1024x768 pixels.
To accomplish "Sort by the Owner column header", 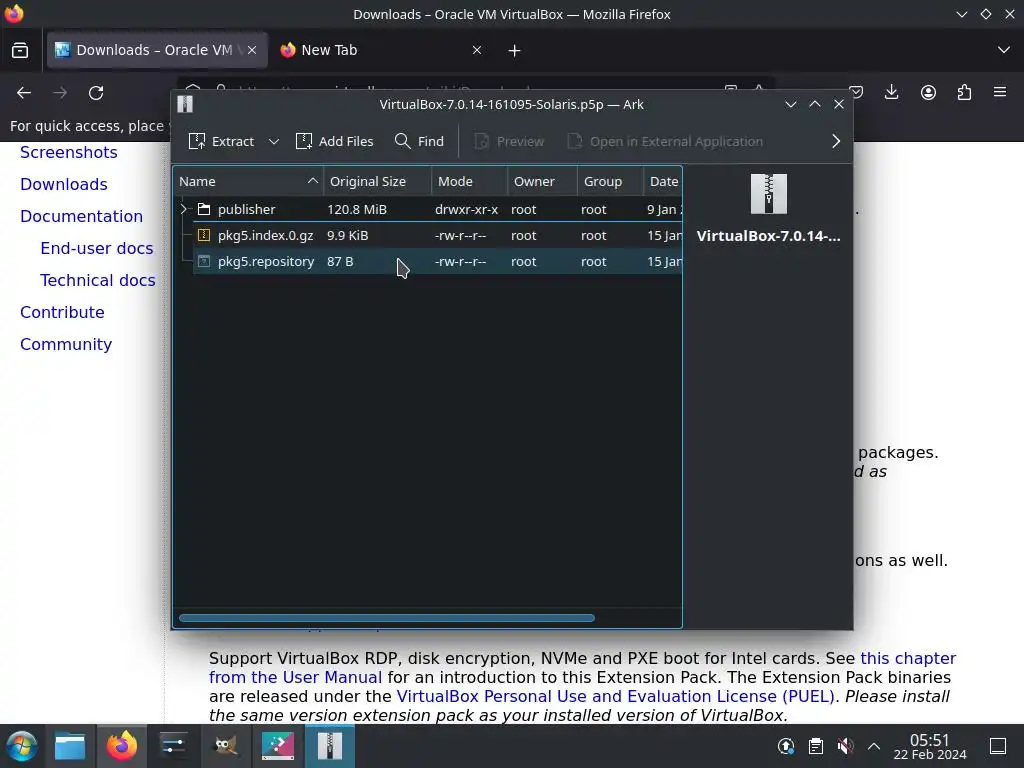I will pos(542,182).
